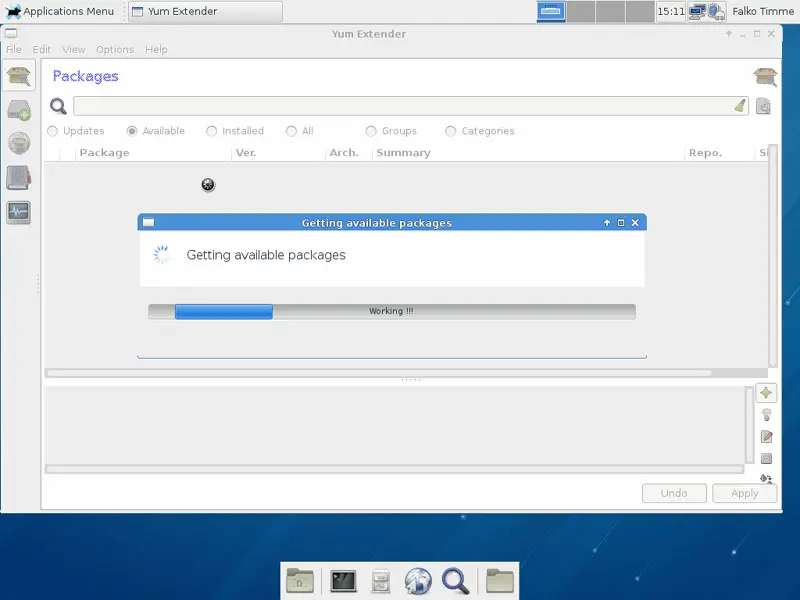The image size is (800, 600).
Task: Open the View menu
Action: (73, 49)
